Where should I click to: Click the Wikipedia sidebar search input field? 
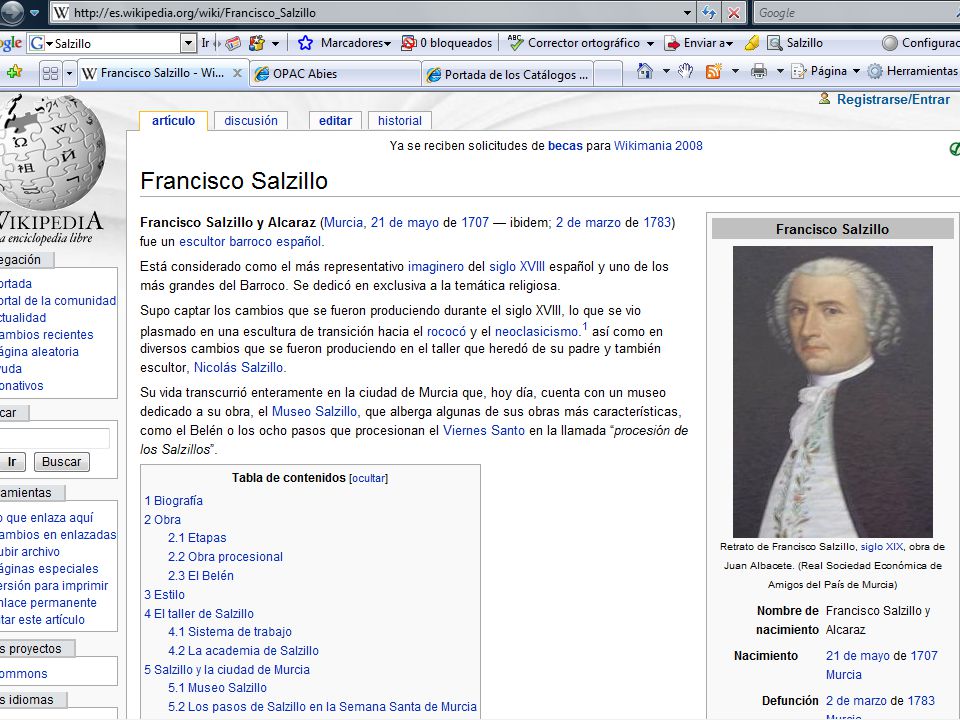pyautogui.click(x=54, y=438)
